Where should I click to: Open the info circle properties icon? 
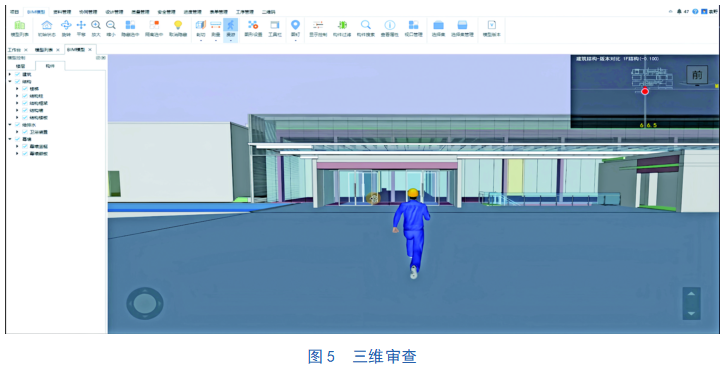(x=389, y=25)
